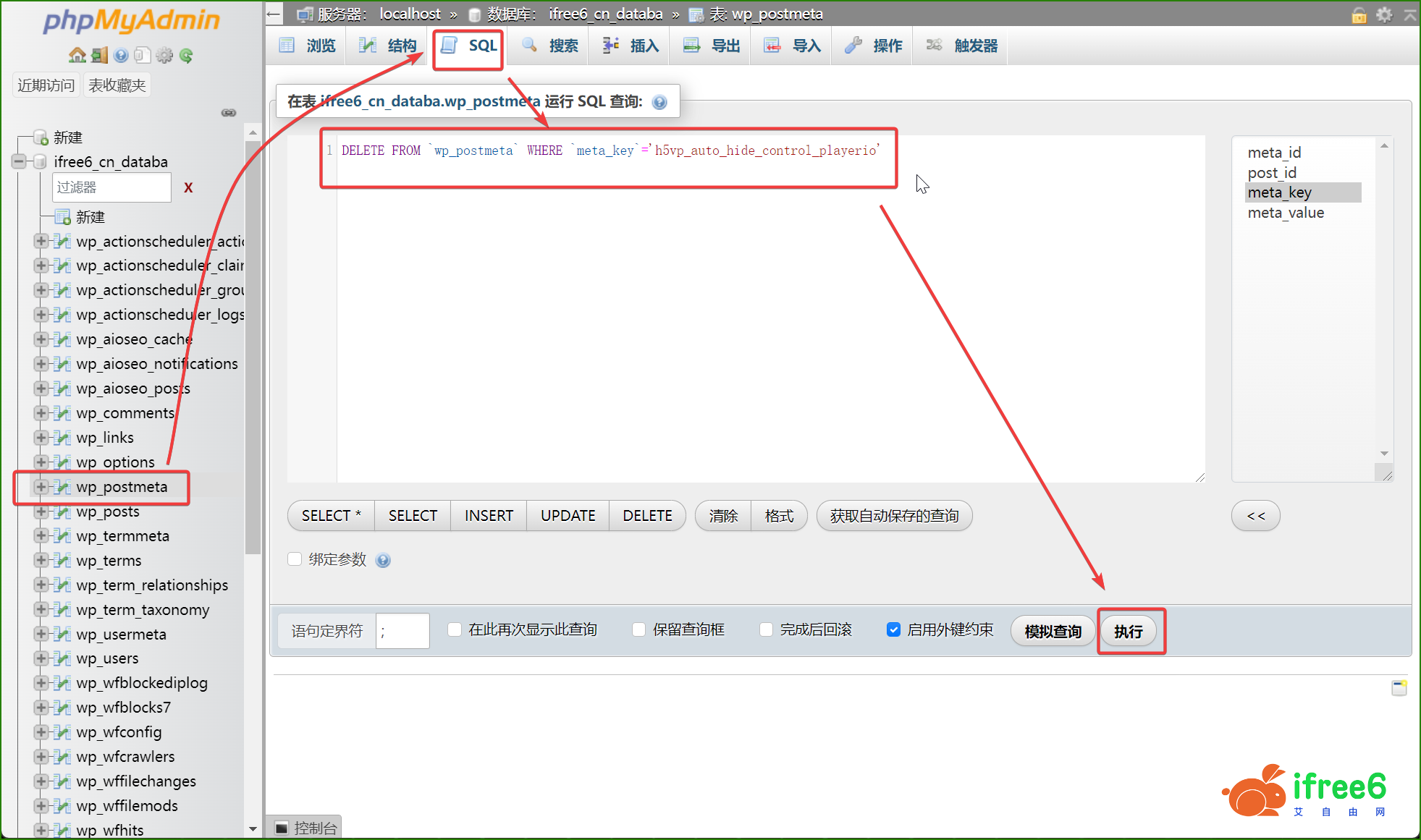Image resolution: width=1421 pixels, height=840 pixels.
Task: Click the link-with-main-panel chain icon
Action: [229, 113]
